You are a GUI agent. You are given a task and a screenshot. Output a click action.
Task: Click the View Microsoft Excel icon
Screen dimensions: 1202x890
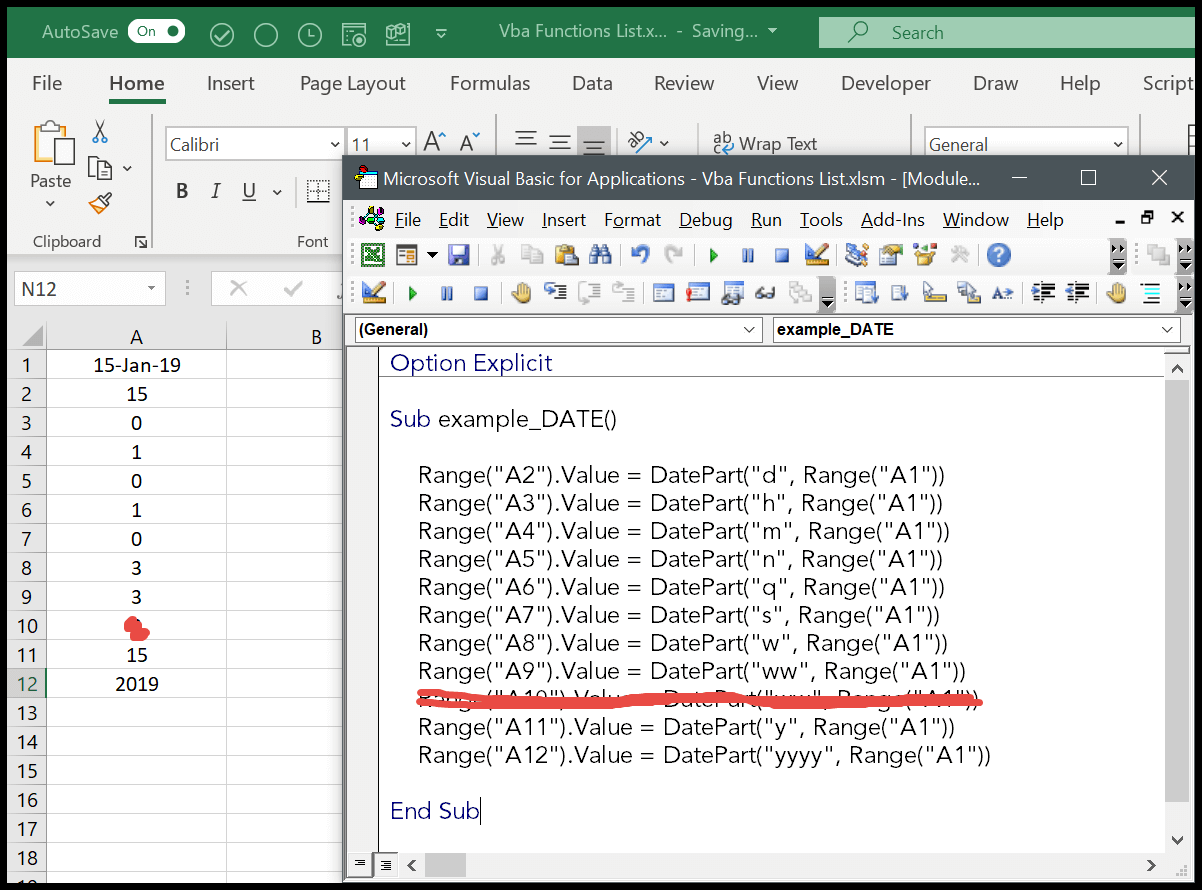tap(373, 255)
